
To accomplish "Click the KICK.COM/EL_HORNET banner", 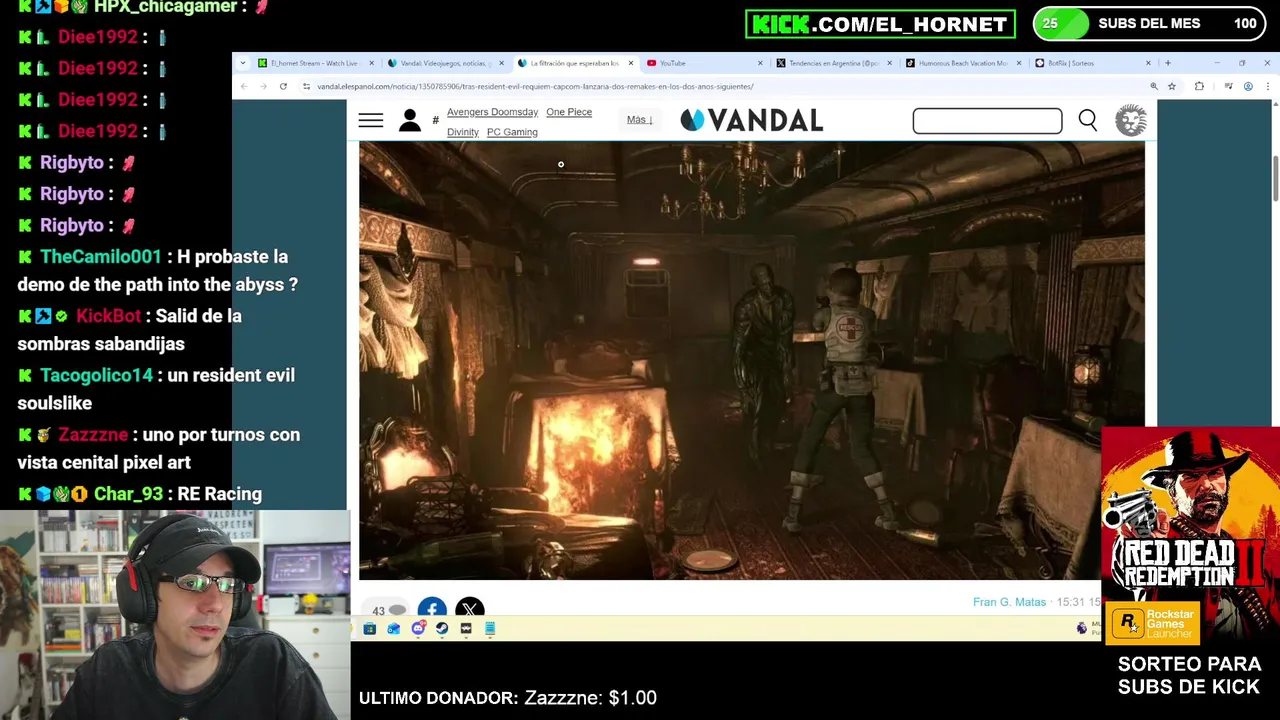I will [880, 24].
